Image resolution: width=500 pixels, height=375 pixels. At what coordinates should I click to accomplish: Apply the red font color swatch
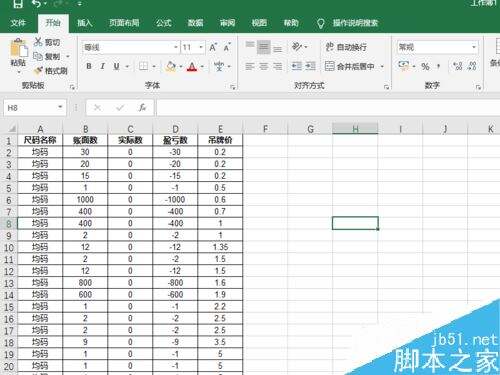pos(192,67)
